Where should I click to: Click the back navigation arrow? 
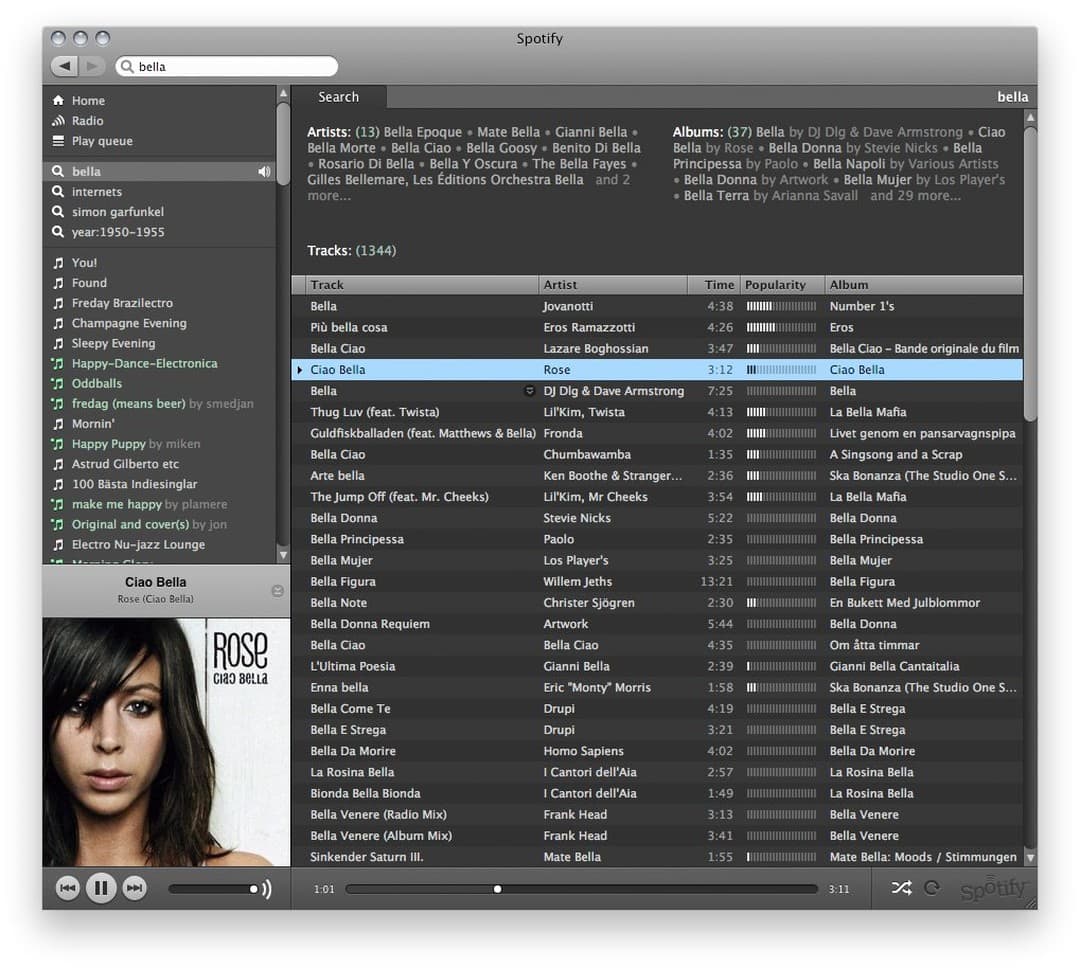[67, 66]
